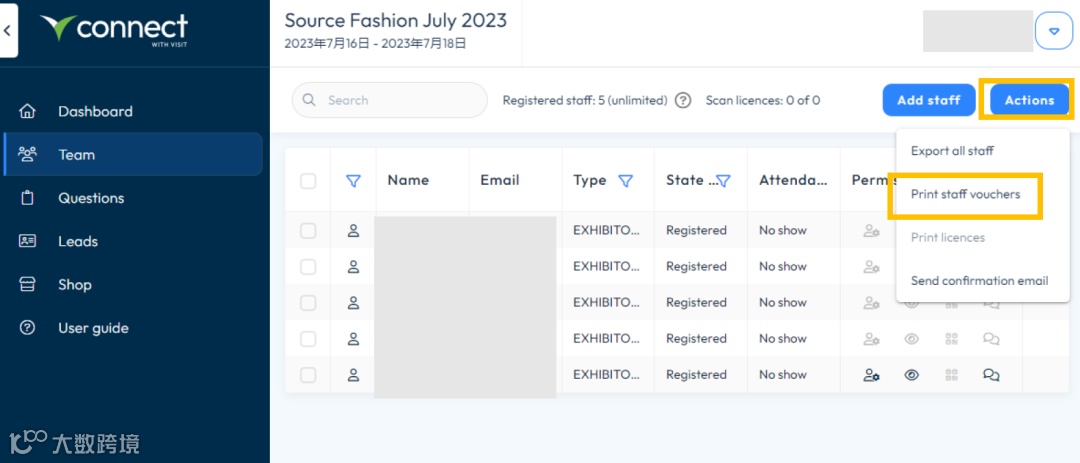Click the QR code icon in last row
1080x463 pixels.
pos(952,375)
